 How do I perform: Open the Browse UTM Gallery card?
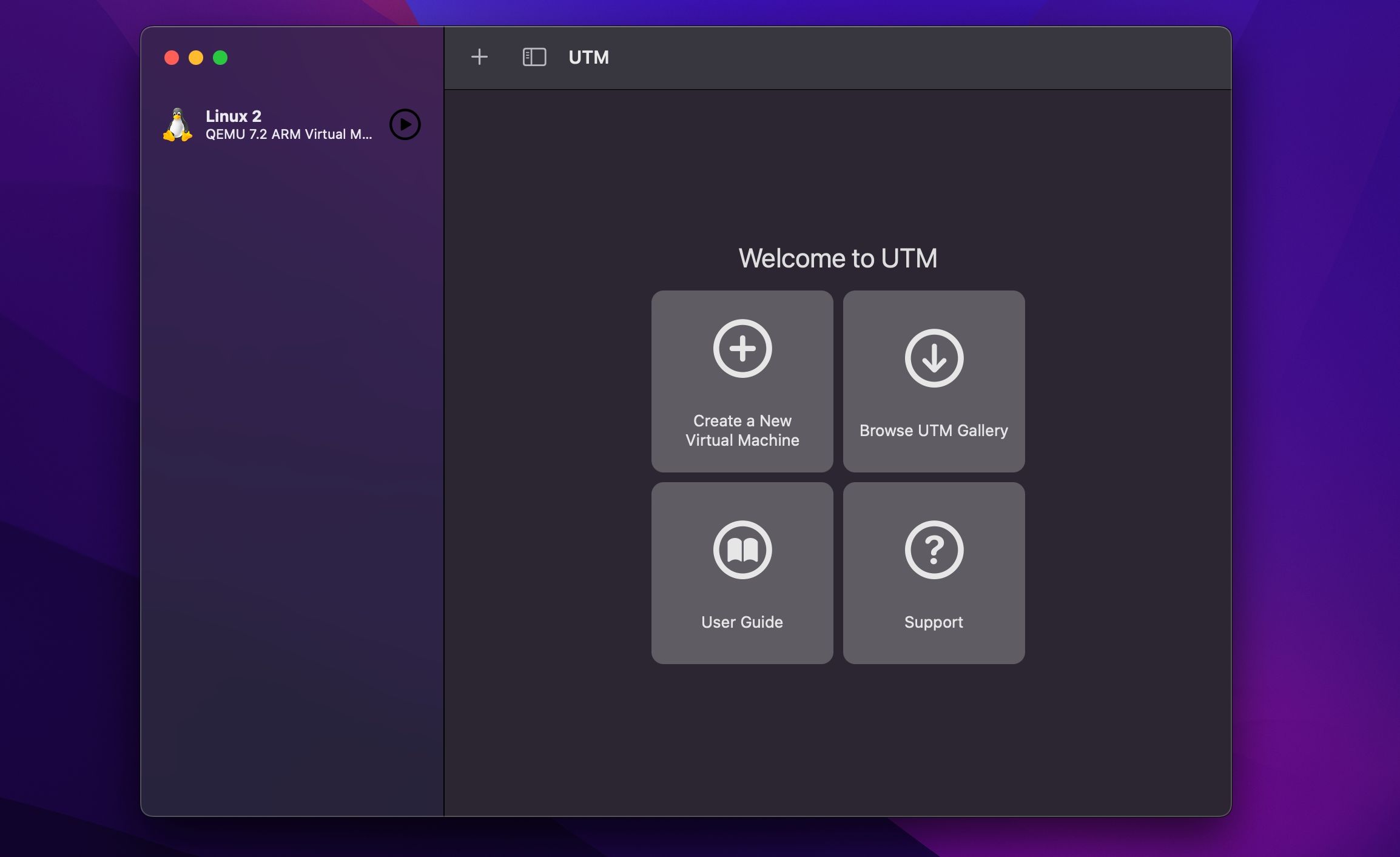934,381
